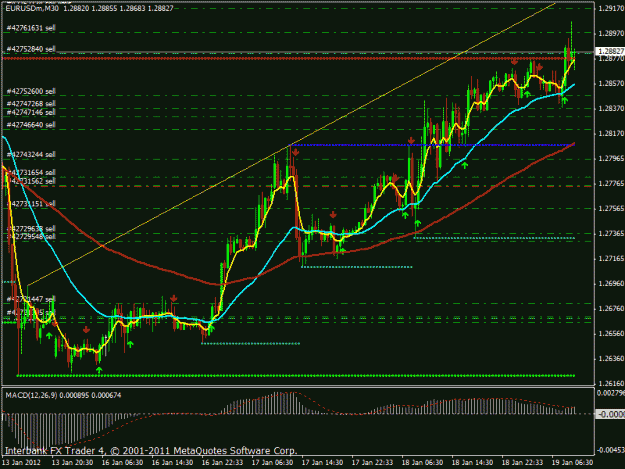Click the 1.28970 price axis label

611,33
